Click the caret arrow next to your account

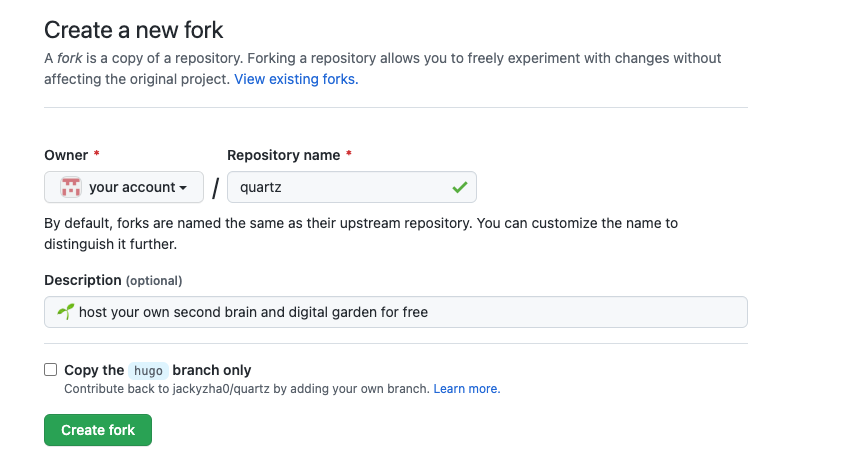coord(183,188)
